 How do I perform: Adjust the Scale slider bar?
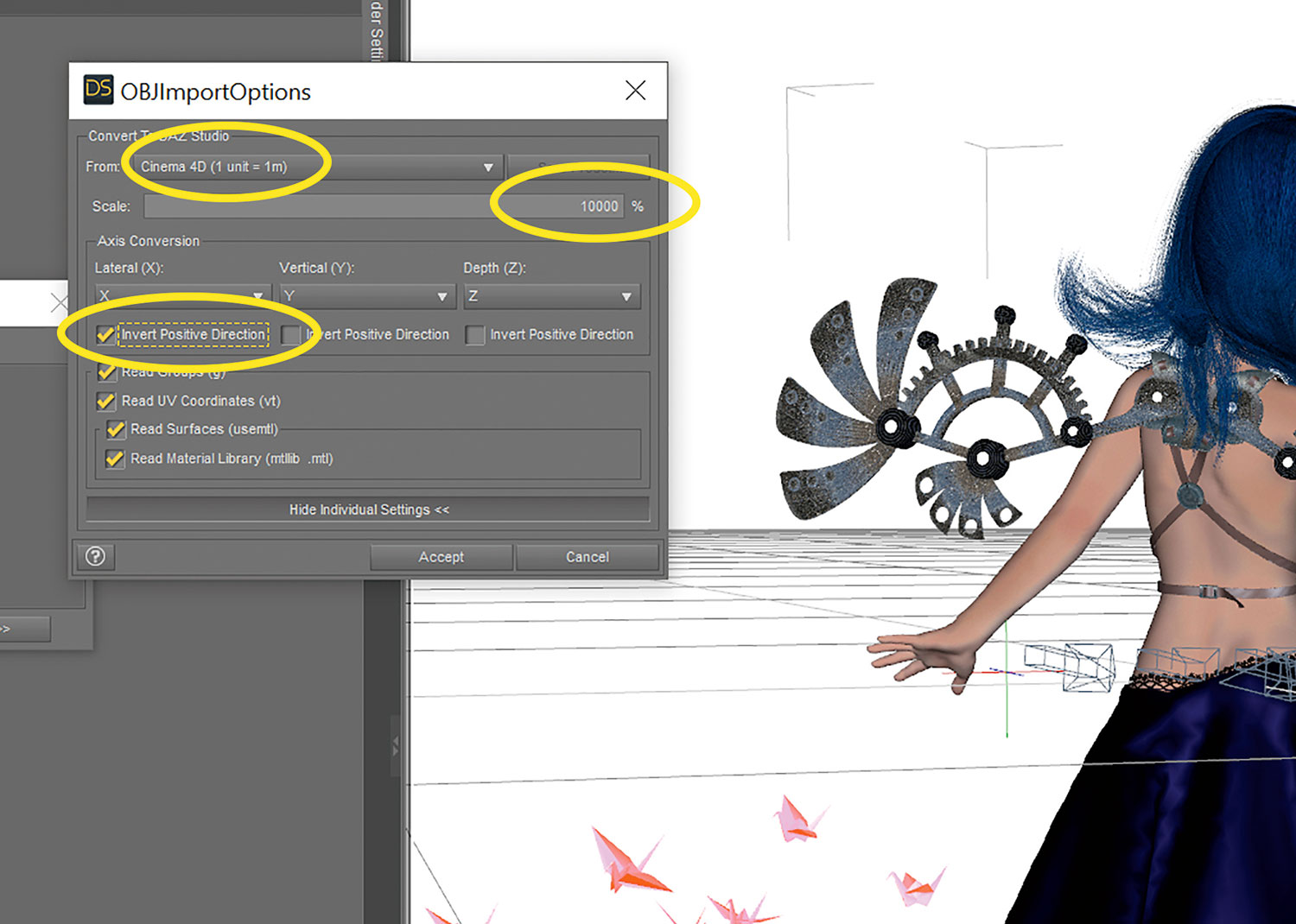pyautogui.click(x=384, y=206)
